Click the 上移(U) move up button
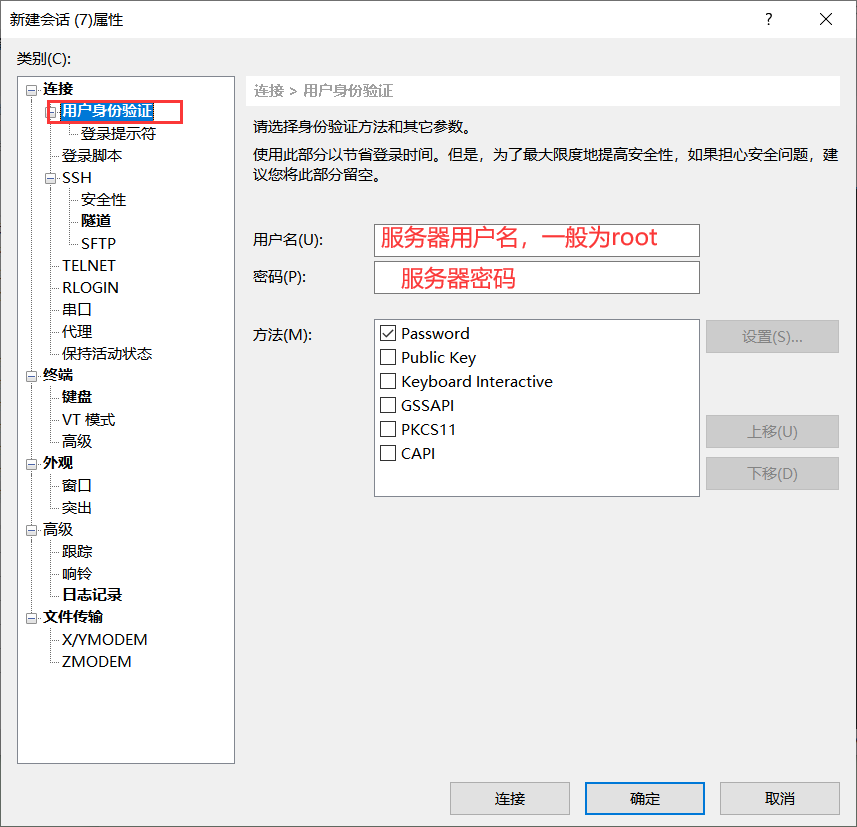The width and height of the screenshot is (857, 827). pos(772,432)
